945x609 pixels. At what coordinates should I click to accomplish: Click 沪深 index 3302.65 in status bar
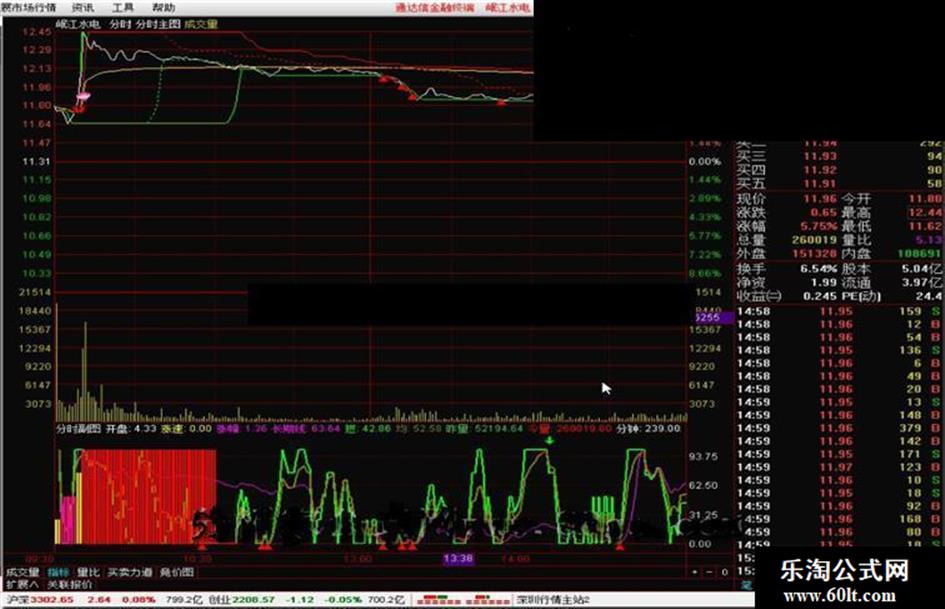[39, 599]
